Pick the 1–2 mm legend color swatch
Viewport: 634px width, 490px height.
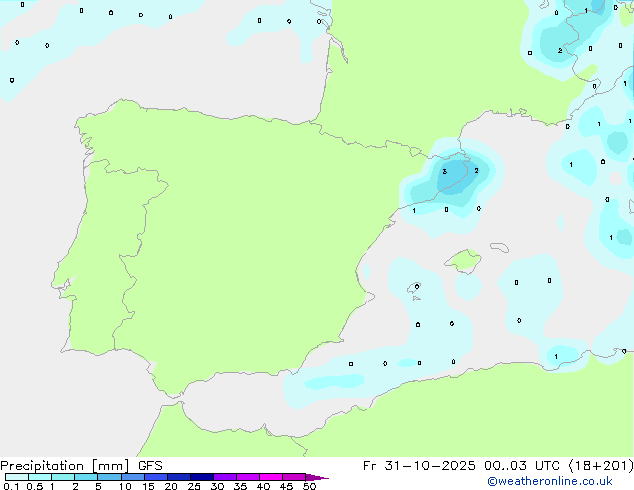coord(63,477)
